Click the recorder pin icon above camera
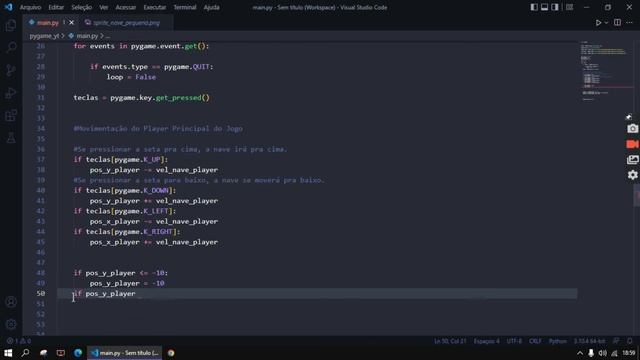Screen dimensions: 640x360 point(629,117)
